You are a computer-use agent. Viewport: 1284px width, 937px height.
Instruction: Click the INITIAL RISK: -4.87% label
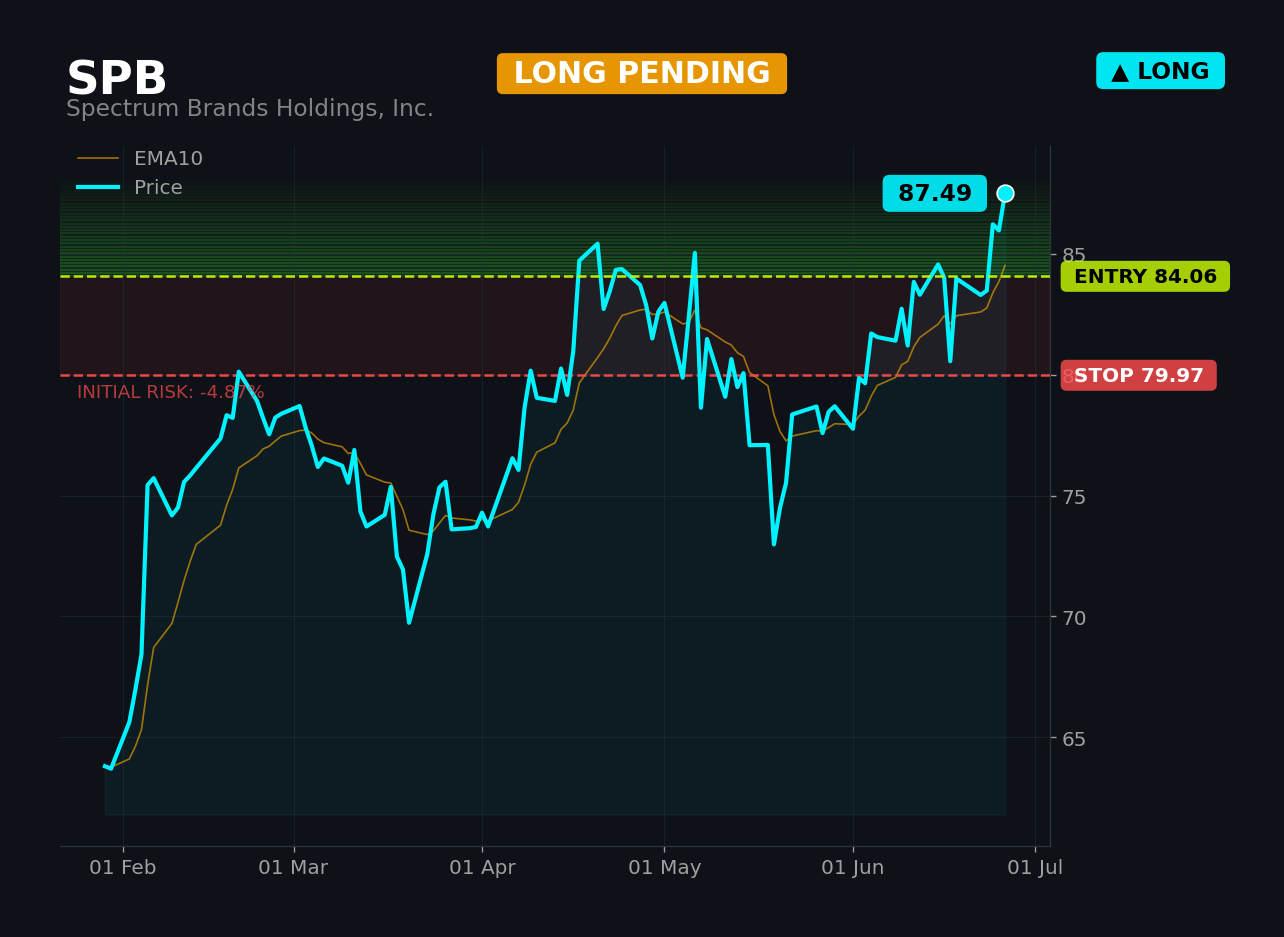pos(171,393)
